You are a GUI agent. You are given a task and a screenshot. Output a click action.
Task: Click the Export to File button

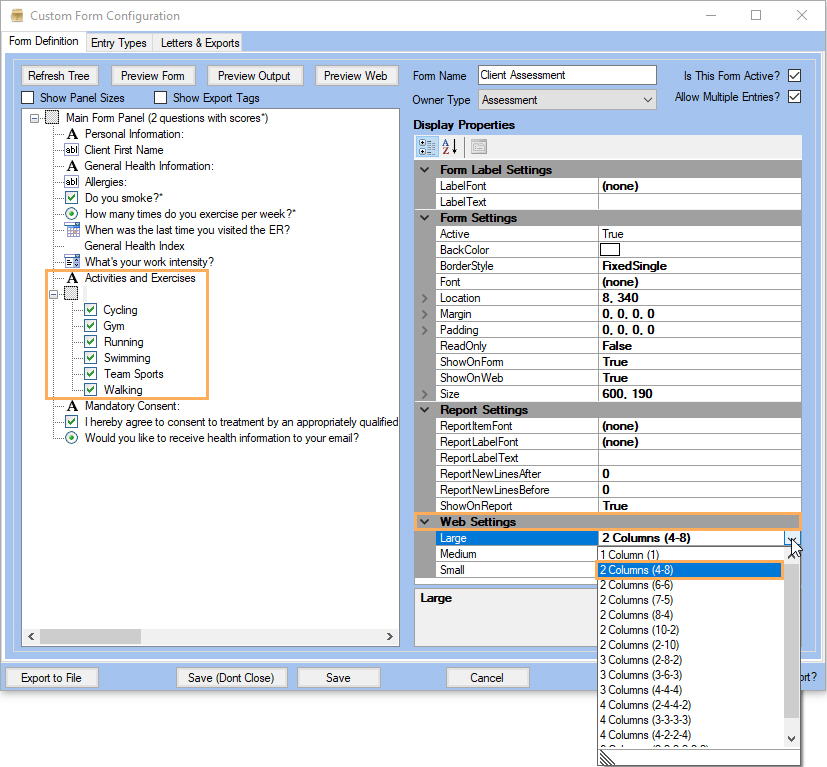point(51,678)
